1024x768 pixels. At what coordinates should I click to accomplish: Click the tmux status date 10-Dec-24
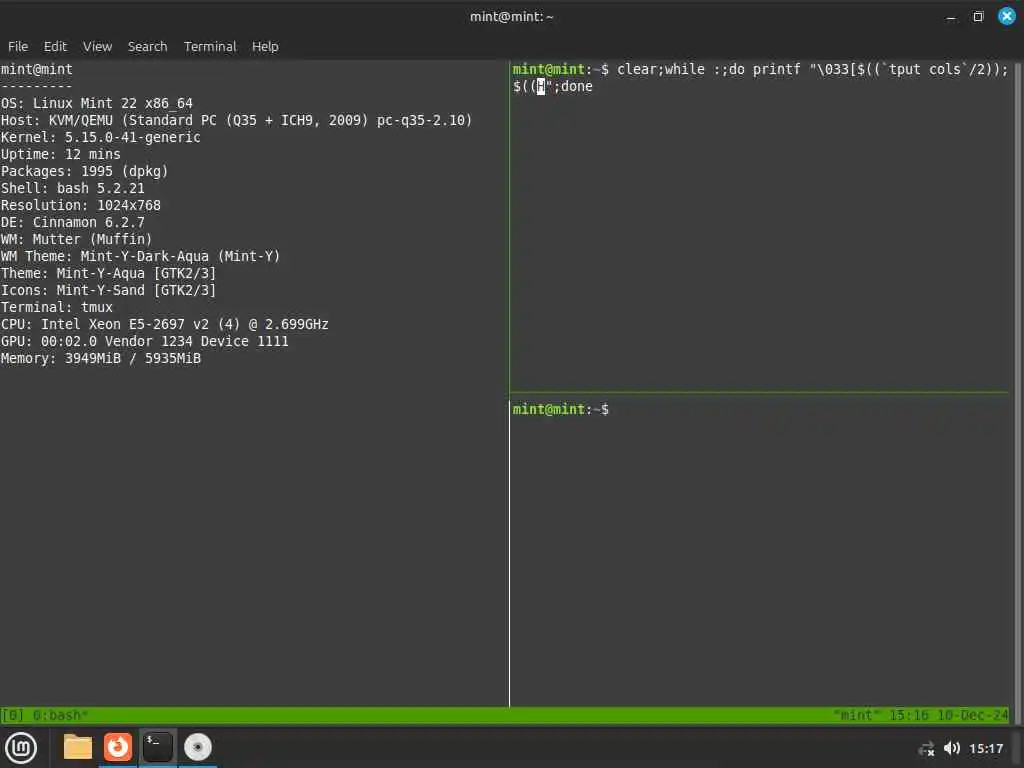click(972, 715)
